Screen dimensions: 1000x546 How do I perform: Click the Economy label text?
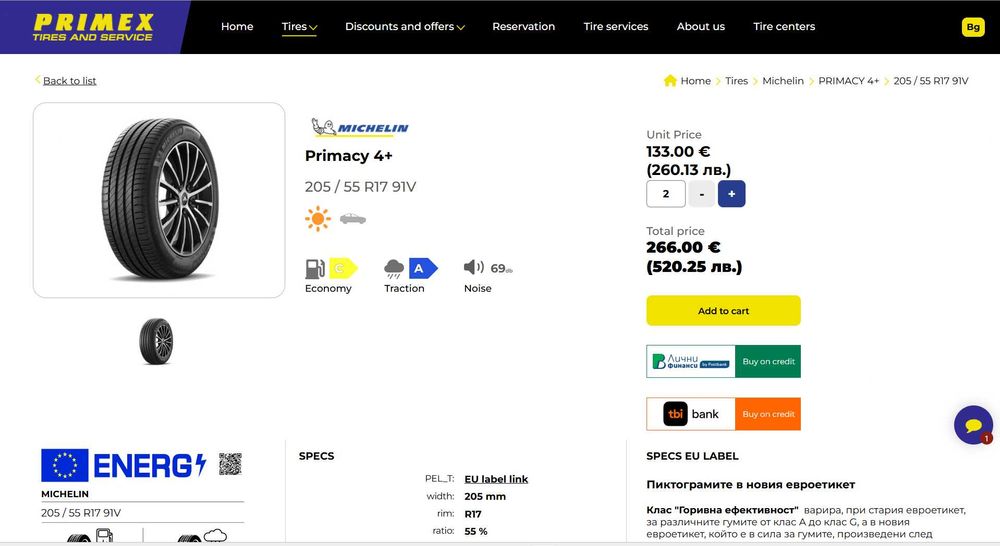328,288
